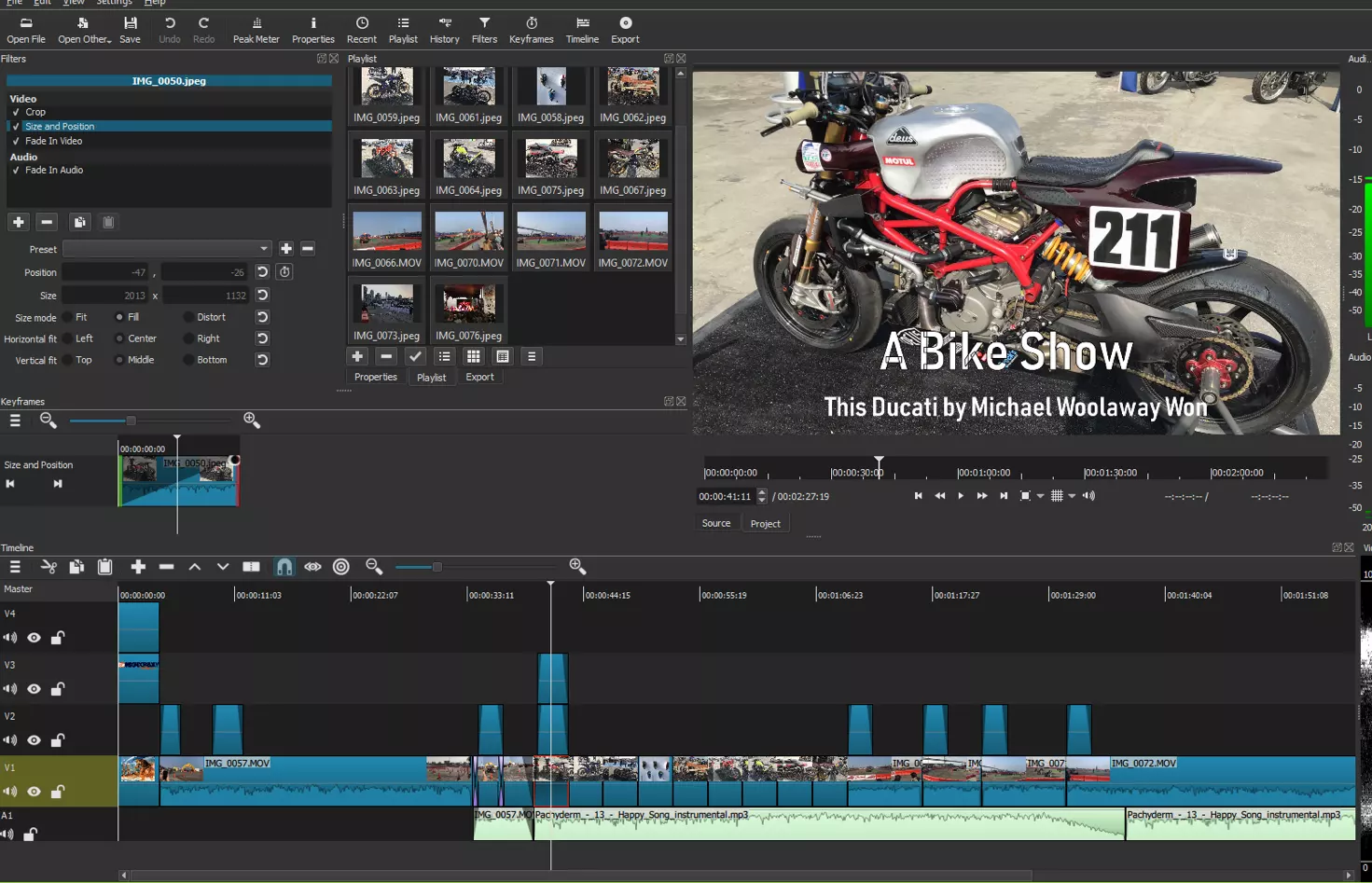Viewport: 1372px width, 883px height.
Task: Switch to the Source tab
Action: [x=716, y=523]
